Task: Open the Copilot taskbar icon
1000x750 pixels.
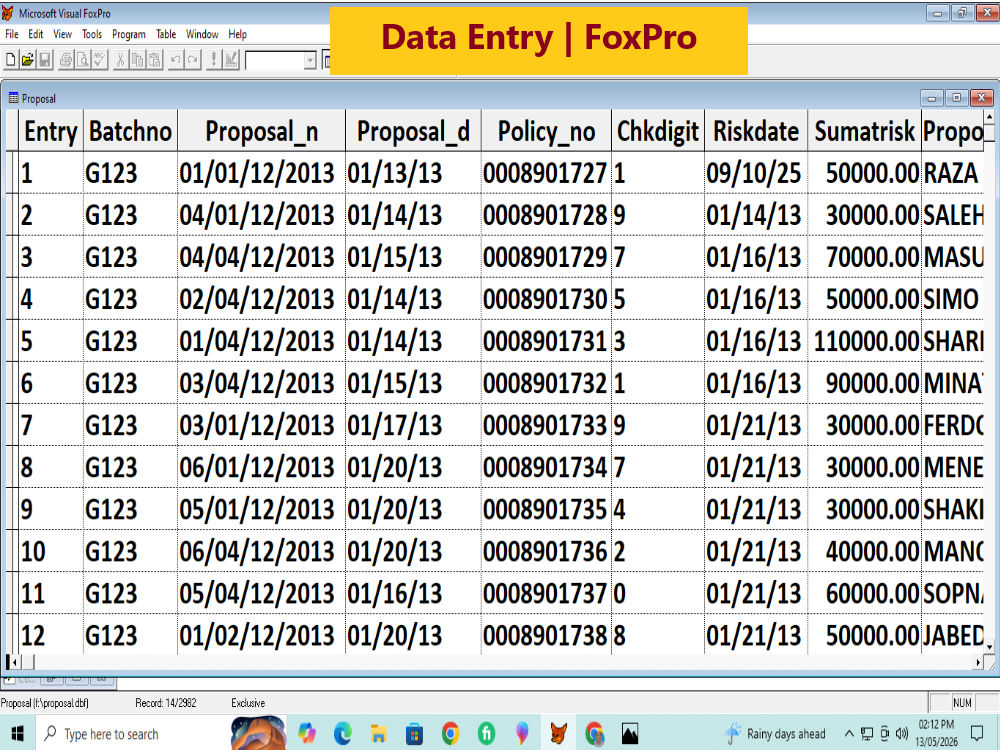Action: click(307, 733)
